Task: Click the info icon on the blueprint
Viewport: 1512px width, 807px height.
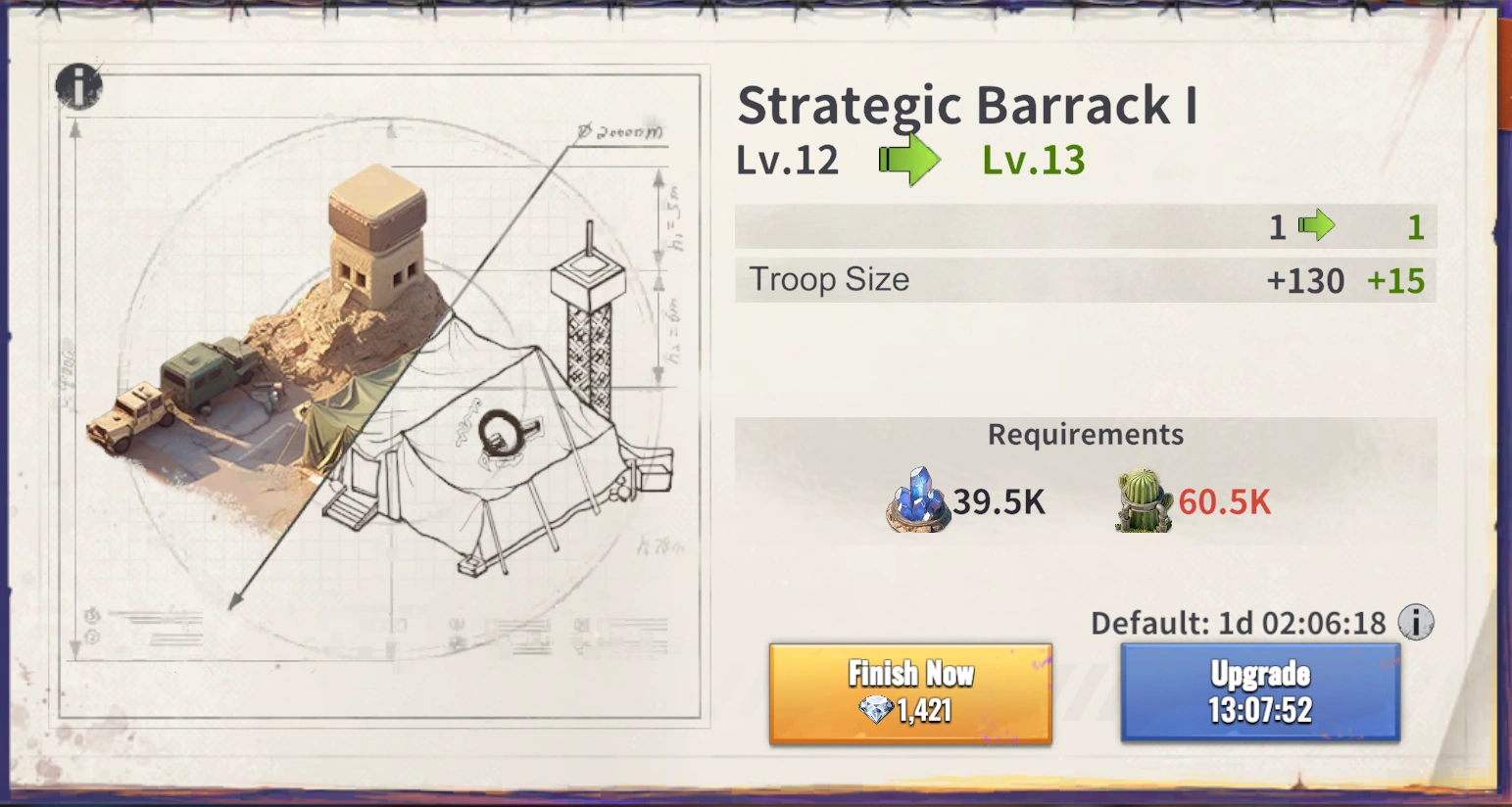Action: [x=78, y=86]
